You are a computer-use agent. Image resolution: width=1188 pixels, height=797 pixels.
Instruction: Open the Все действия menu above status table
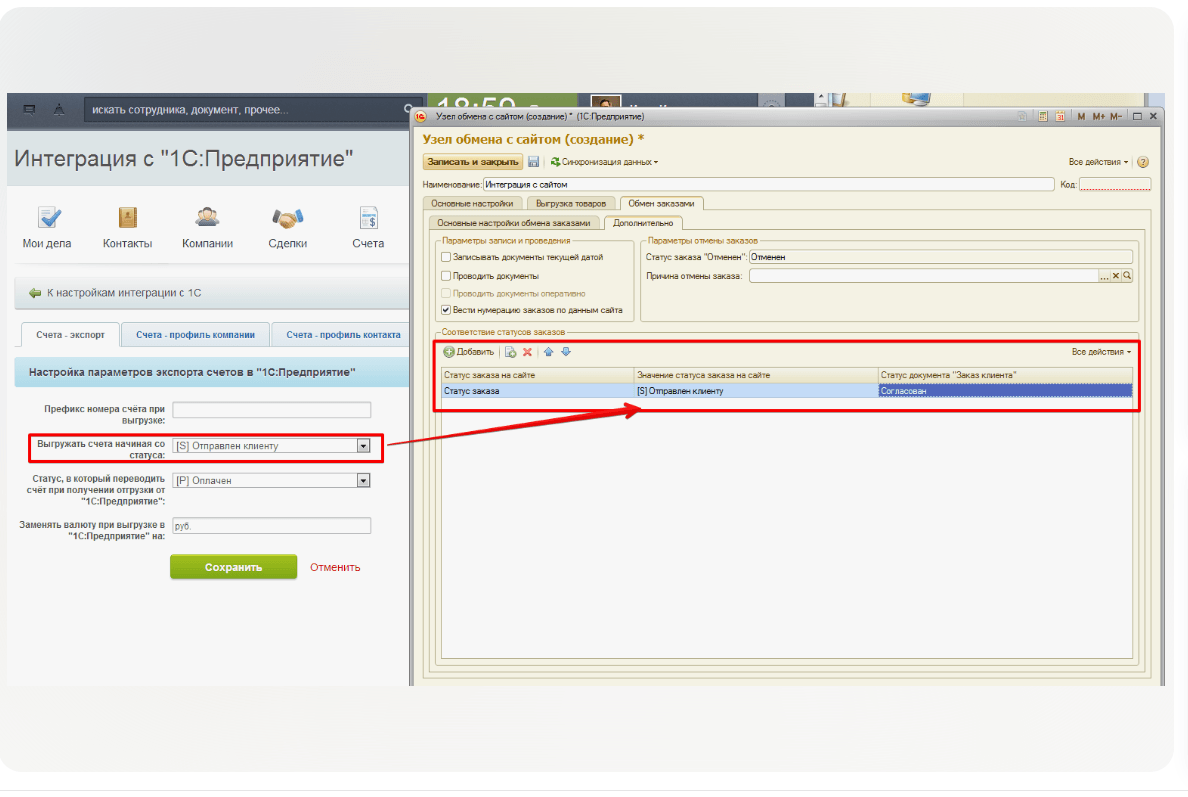(x=1102, y=352)
